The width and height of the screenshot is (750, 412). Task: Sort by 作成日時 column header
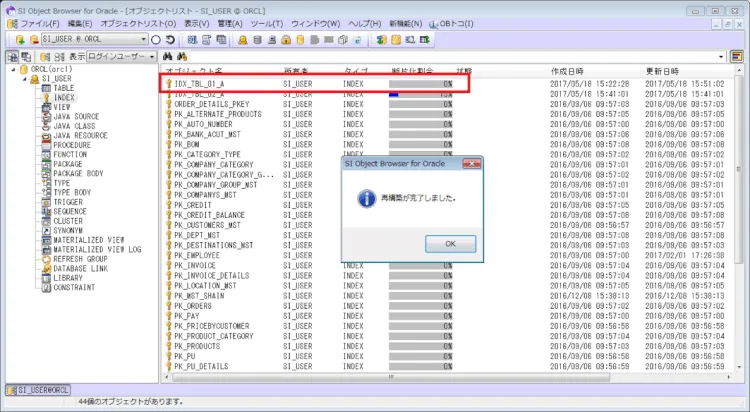pos(567,71)
